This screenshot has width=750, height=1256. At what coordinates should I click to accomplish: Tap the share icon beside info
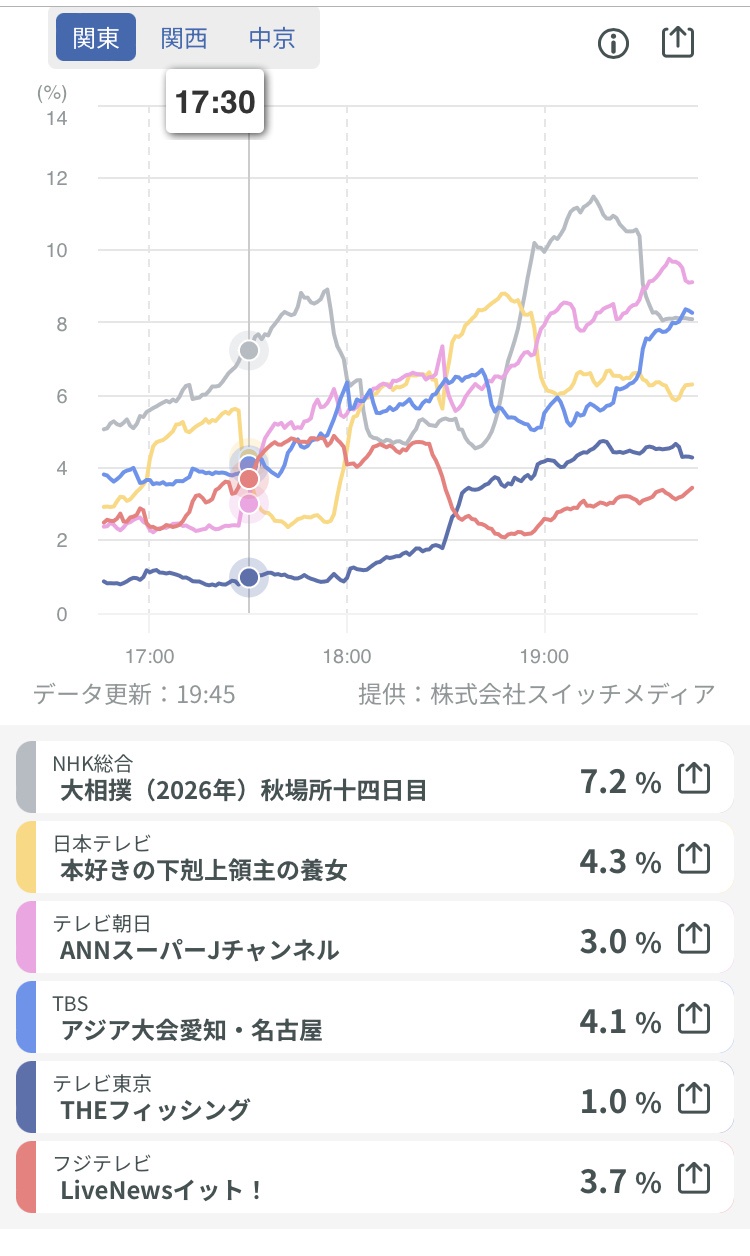click(x=678, y=41)
